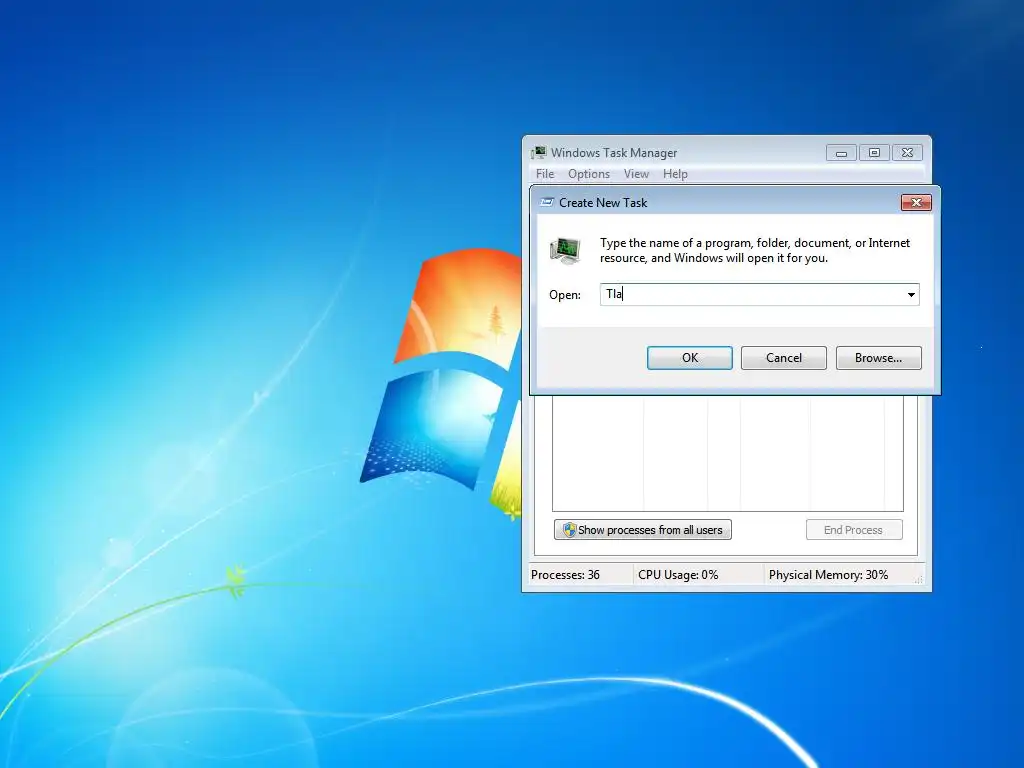
Task: Click the Create New Task title icon
Action: (547, 202)
